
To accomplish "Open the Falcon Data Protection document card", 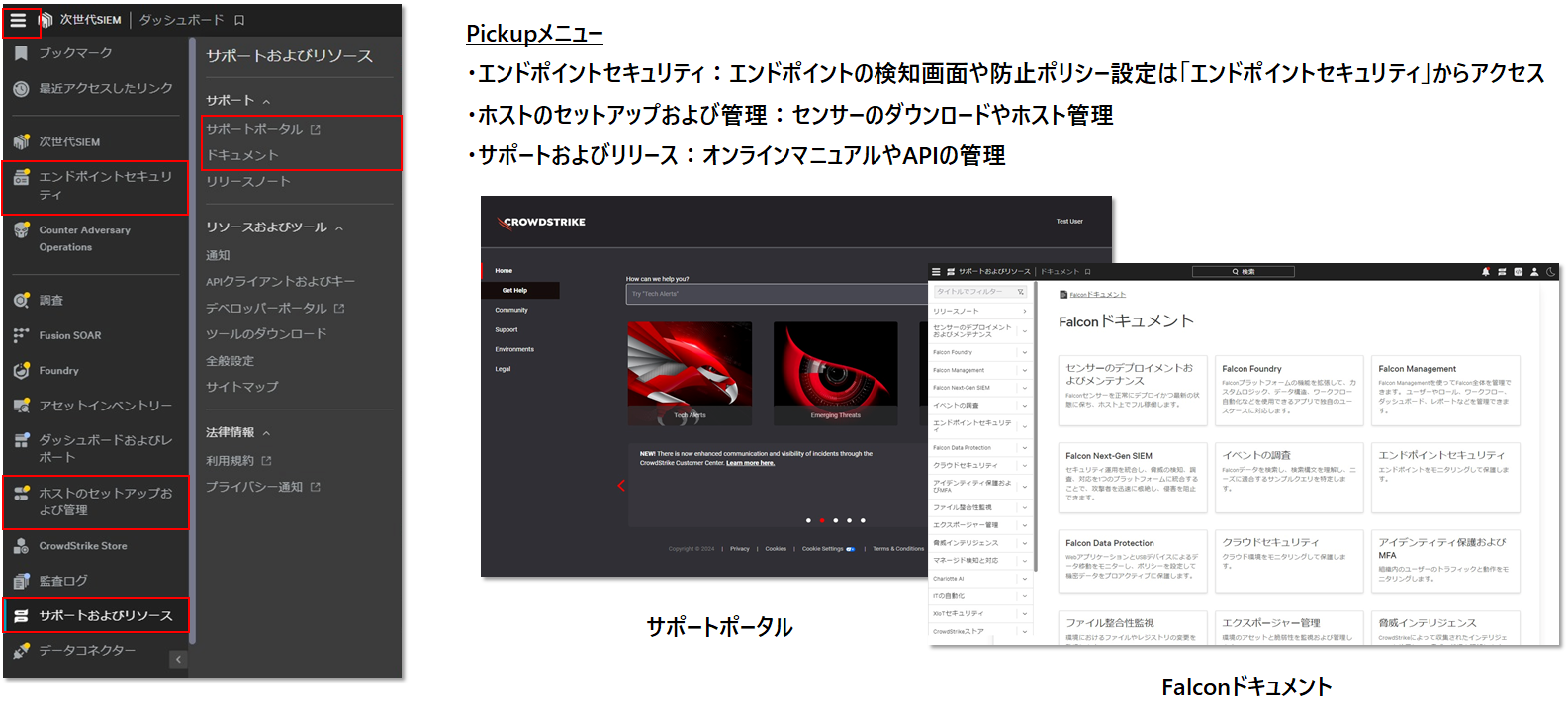I will 1133,560.
